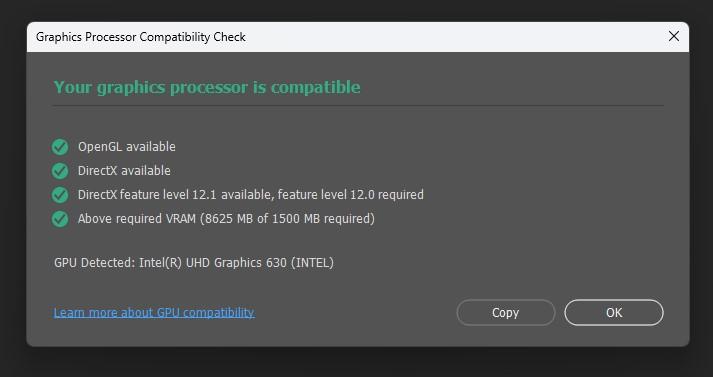Click the green checkmark beside DirectX available
713x377 pixels.
tap(60, 171)
